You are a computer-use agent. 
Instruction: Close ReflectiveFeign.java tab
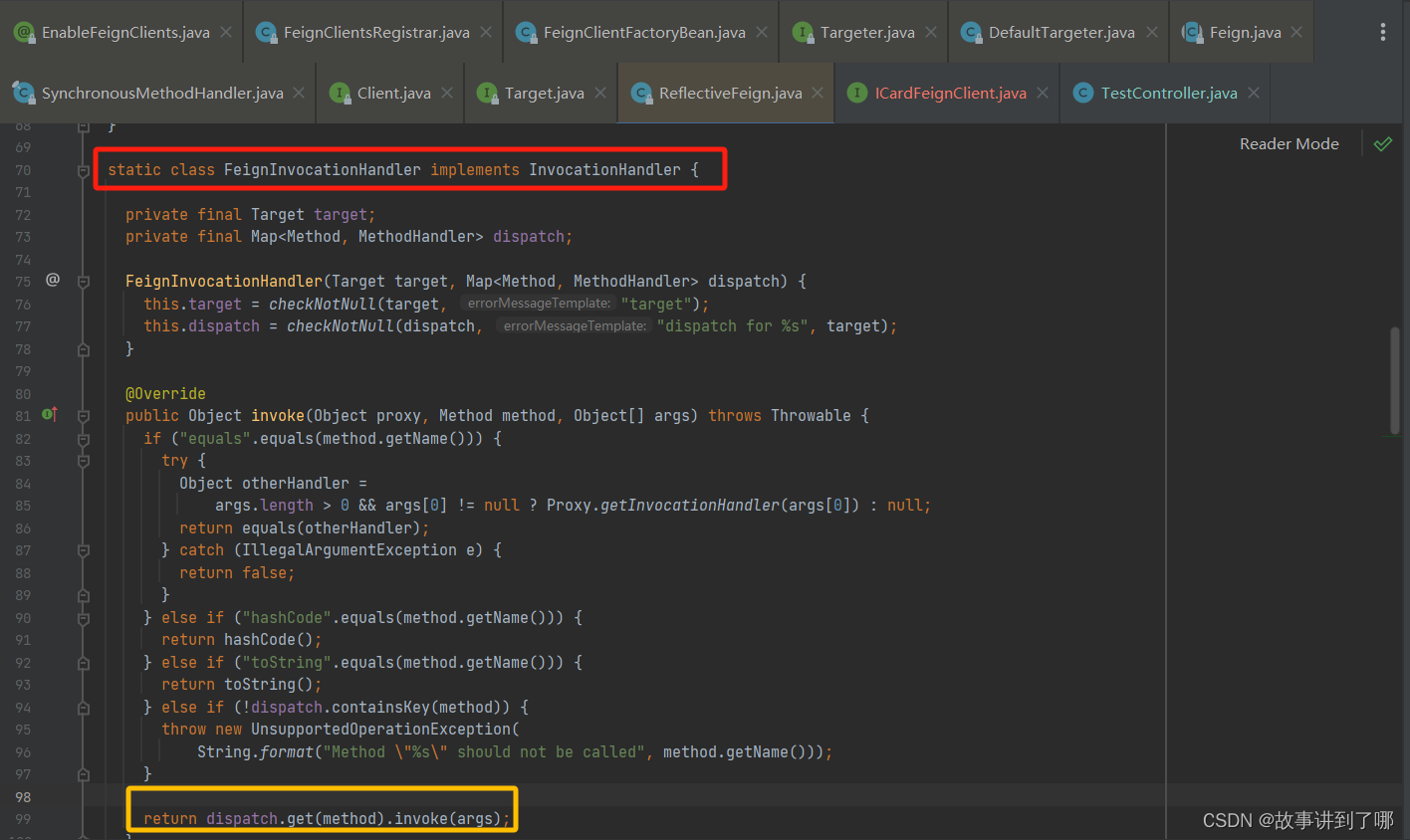click(x=818, y=93)
